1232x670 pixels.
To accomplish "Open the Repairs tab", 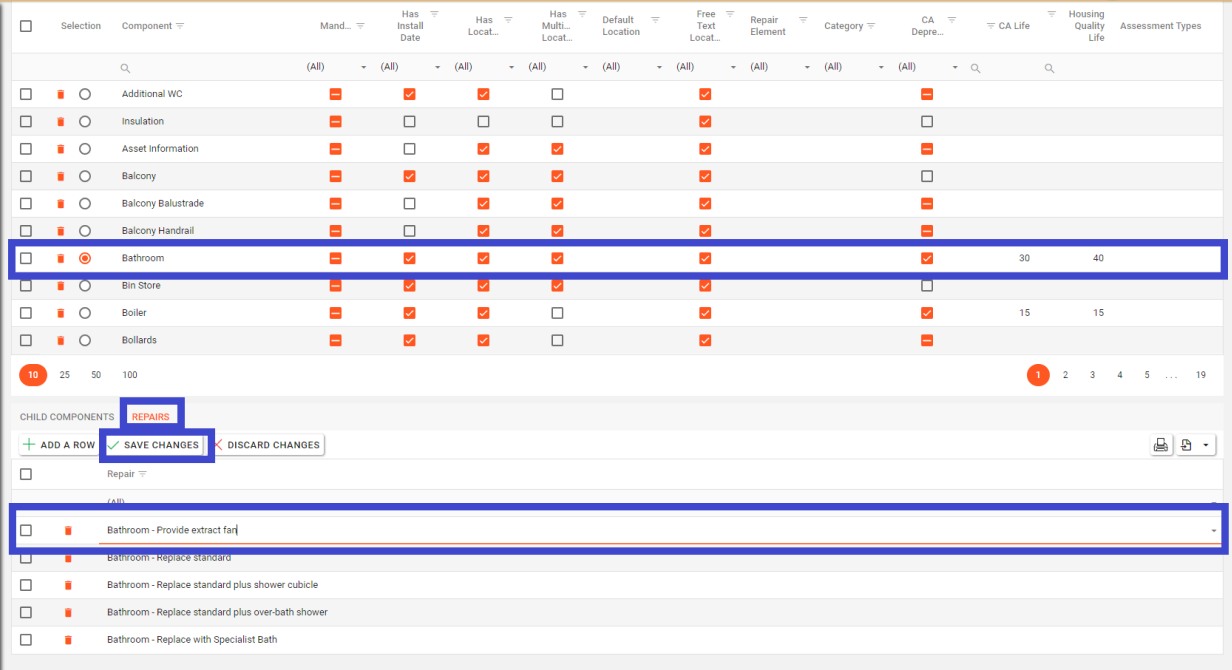I will [151, 417].
